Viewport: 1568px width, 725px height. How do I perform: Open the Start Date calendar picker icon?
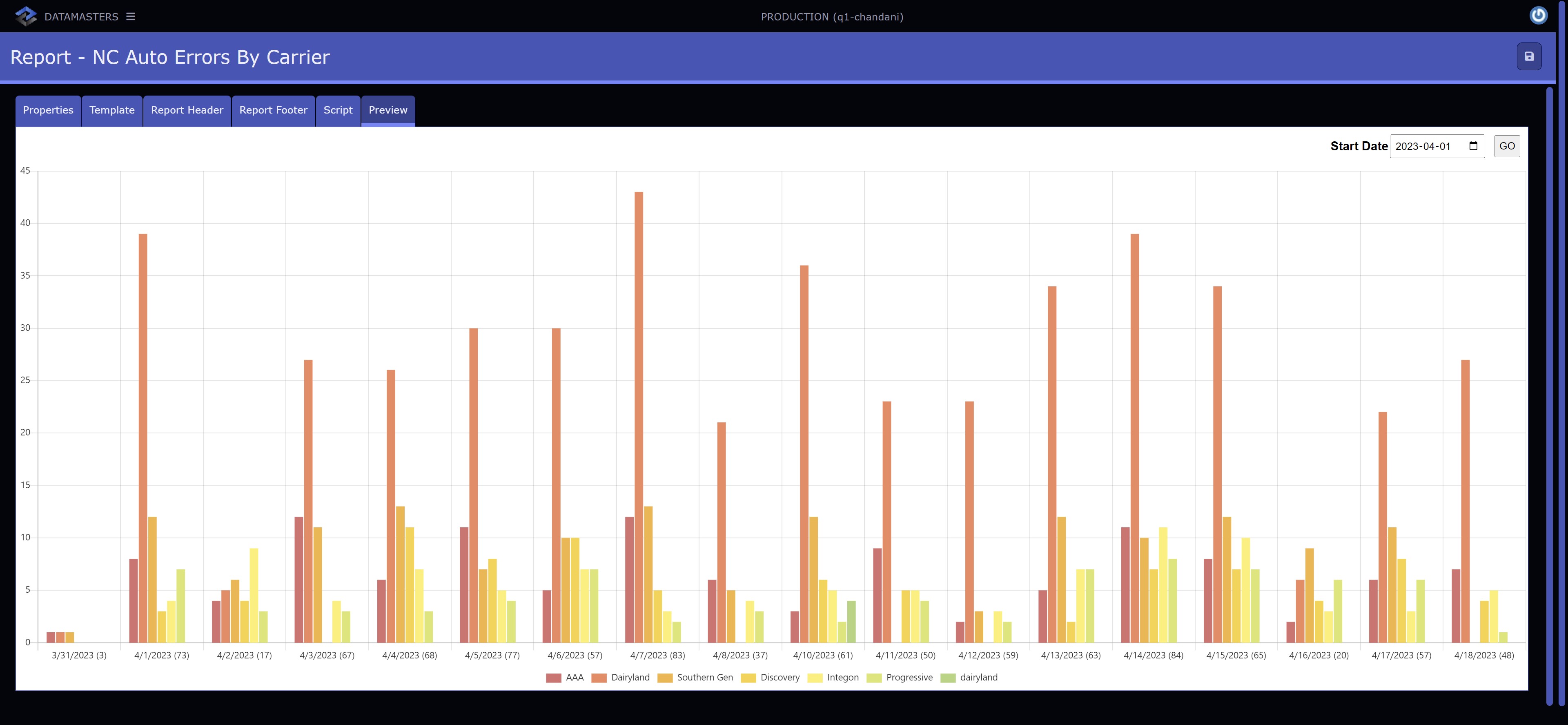1473,146
